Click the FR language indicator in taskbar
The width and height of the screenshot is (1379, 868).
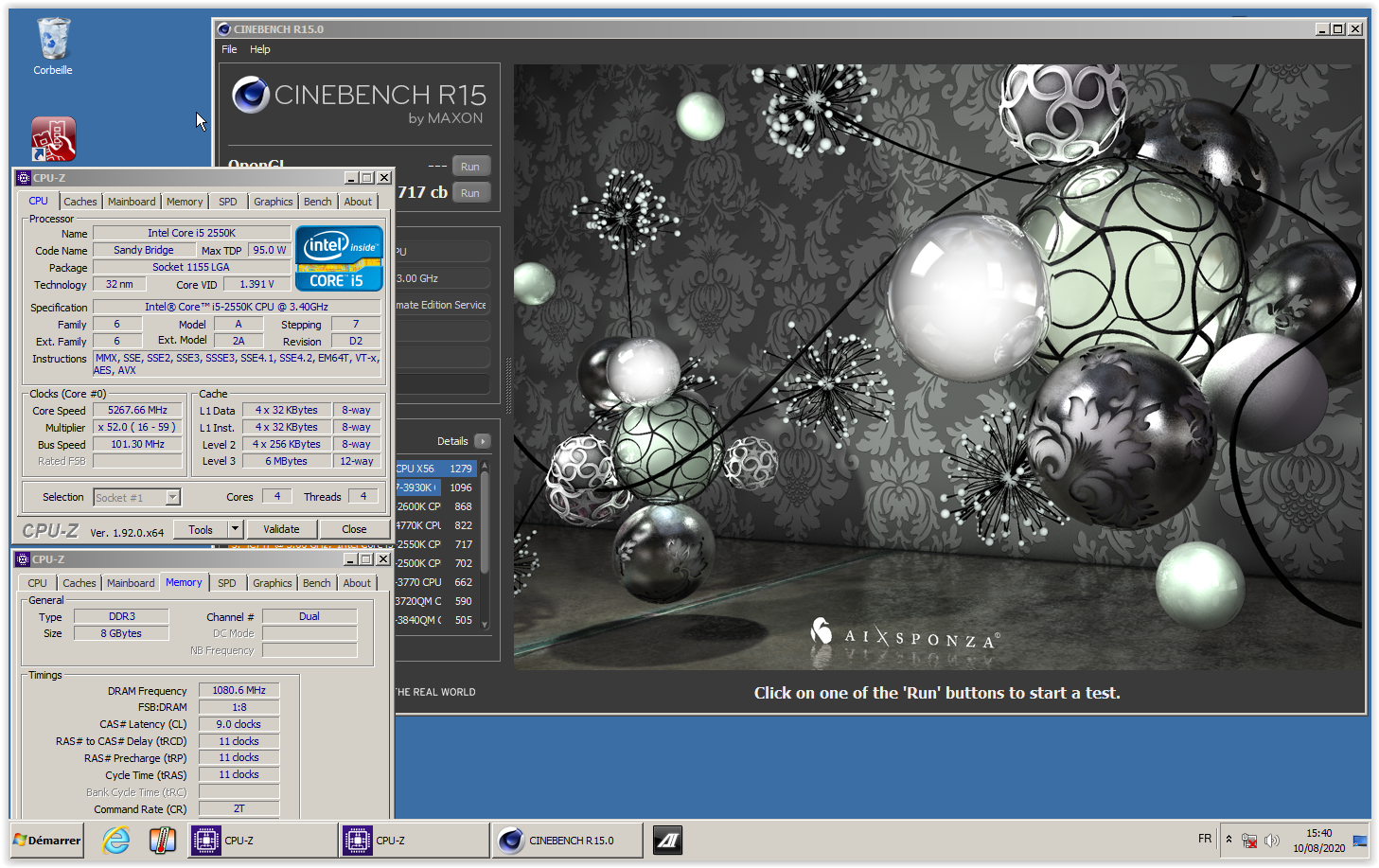1204,839
